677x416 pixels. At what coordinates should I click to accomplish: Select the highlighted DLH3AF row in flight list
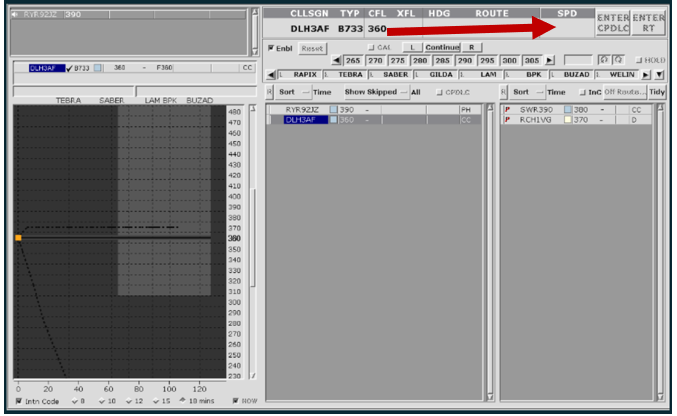tap(375, 120)
